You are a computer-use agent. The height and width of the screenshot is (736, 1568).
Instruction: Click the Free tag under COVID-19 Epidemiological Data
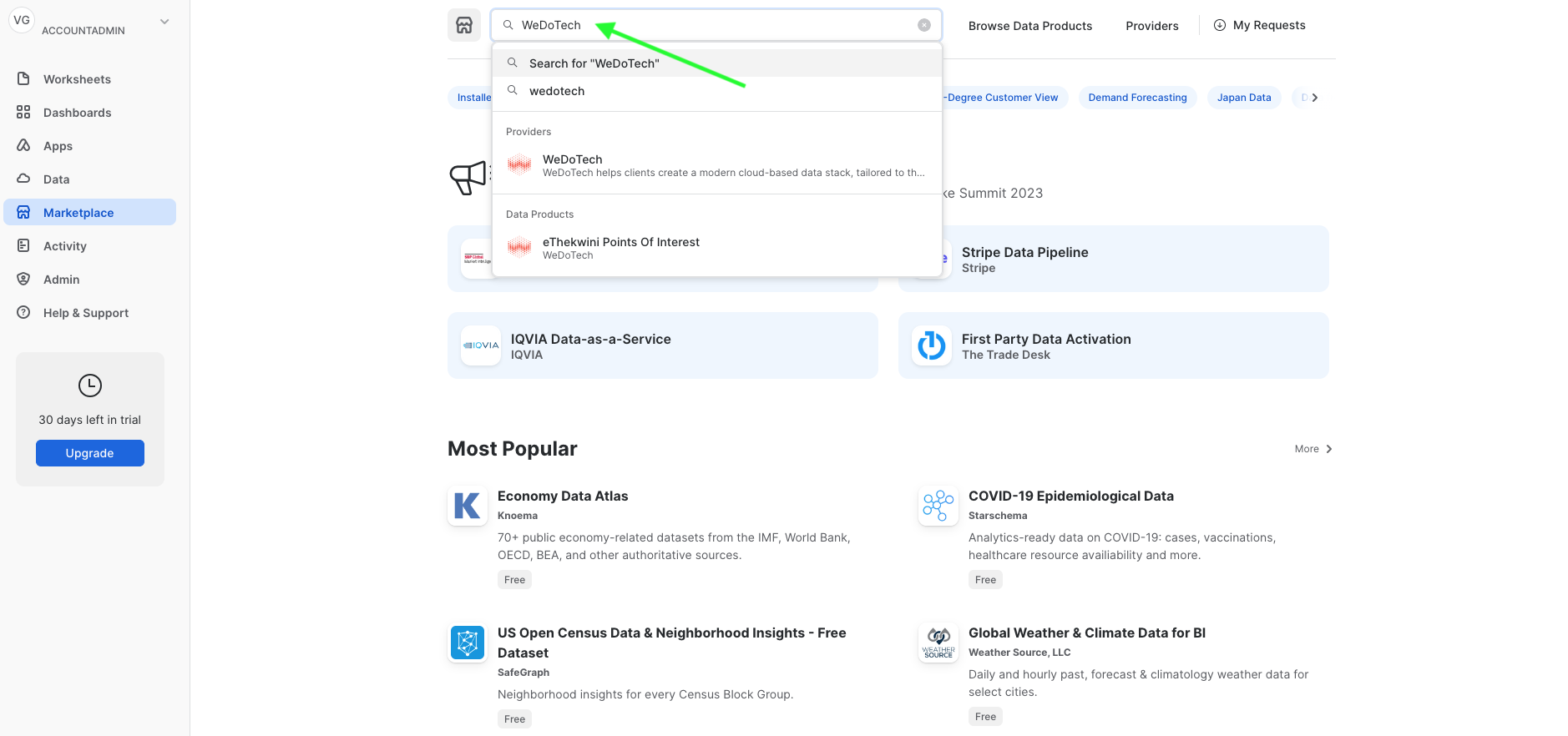pos(985,580)
